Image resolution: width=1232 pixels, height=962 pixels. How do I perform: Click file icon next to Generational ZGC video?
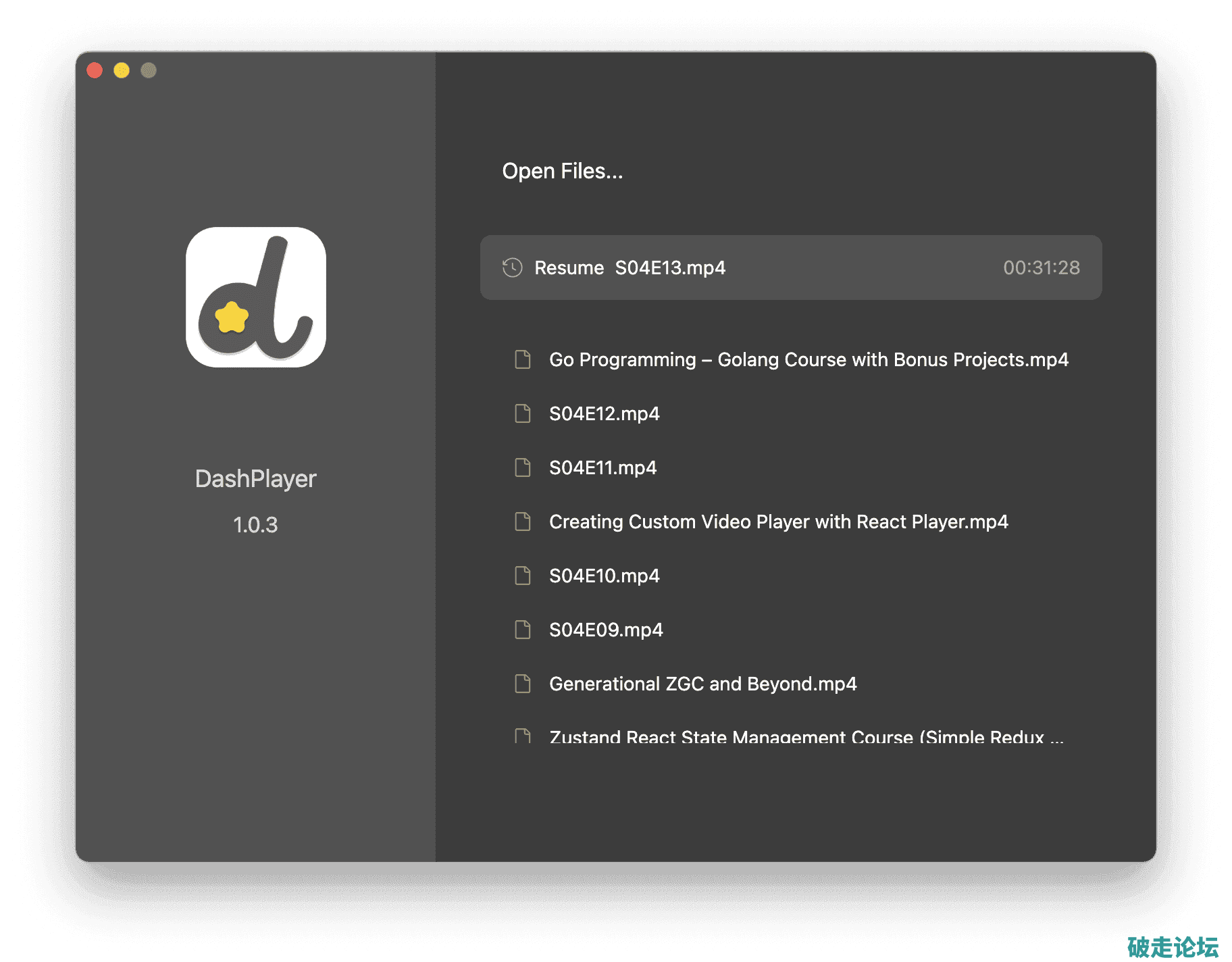[523, 684]
